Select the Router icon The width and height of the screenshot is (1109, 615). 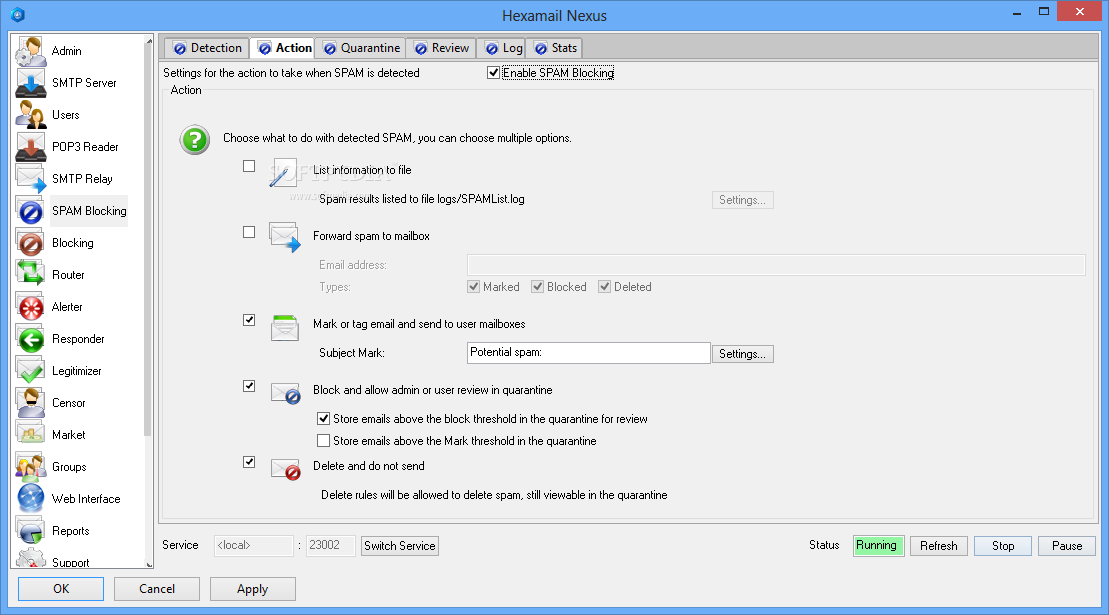point(31,275)
